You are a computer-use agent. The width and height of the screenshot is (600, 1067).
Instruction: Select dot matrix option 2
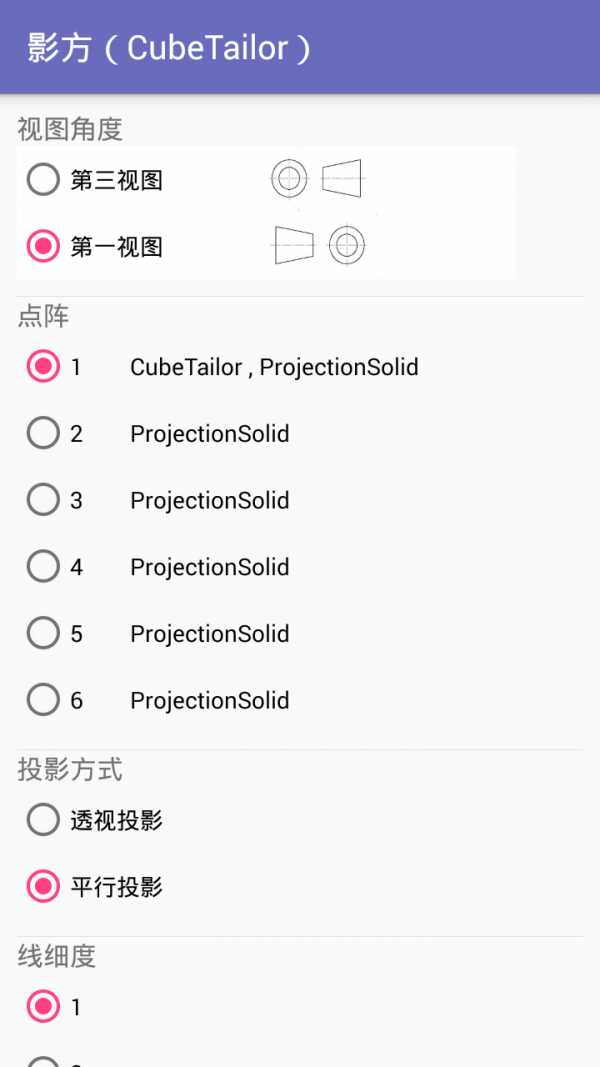point(43,433)
